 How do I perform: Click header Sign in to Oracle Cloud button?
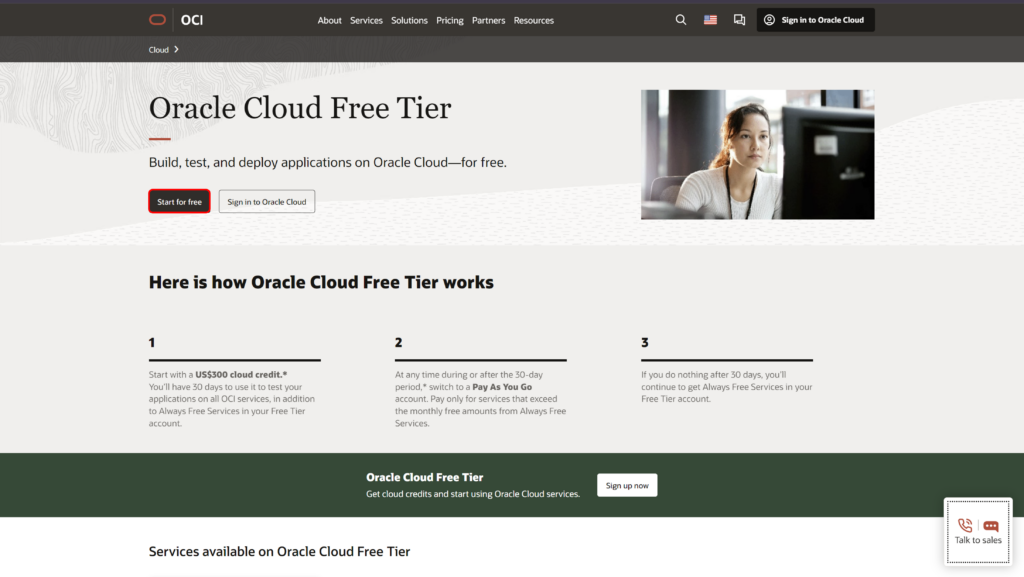pyautogui.click(x=815, y=20)
